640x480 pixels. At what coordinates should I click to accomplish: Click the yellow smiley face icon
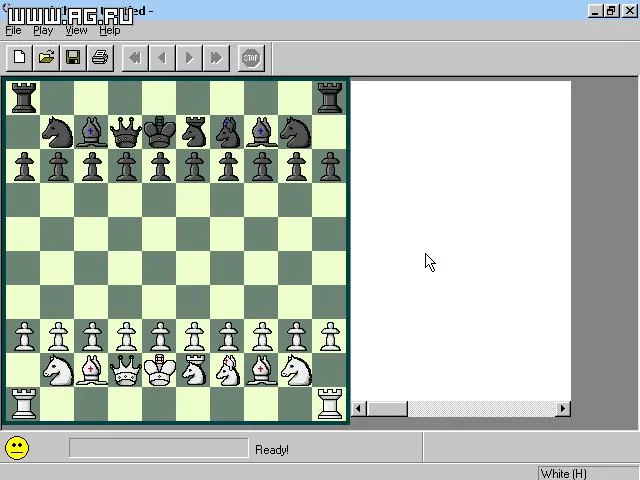(x=17, y=448)
